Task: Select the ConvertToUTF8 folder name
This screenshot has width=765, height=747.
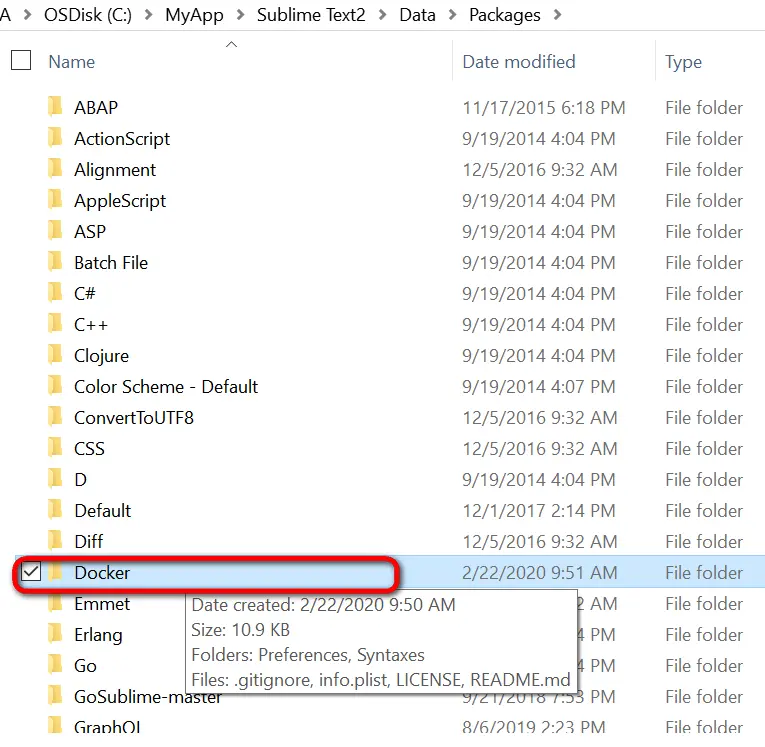Action: 134,418
